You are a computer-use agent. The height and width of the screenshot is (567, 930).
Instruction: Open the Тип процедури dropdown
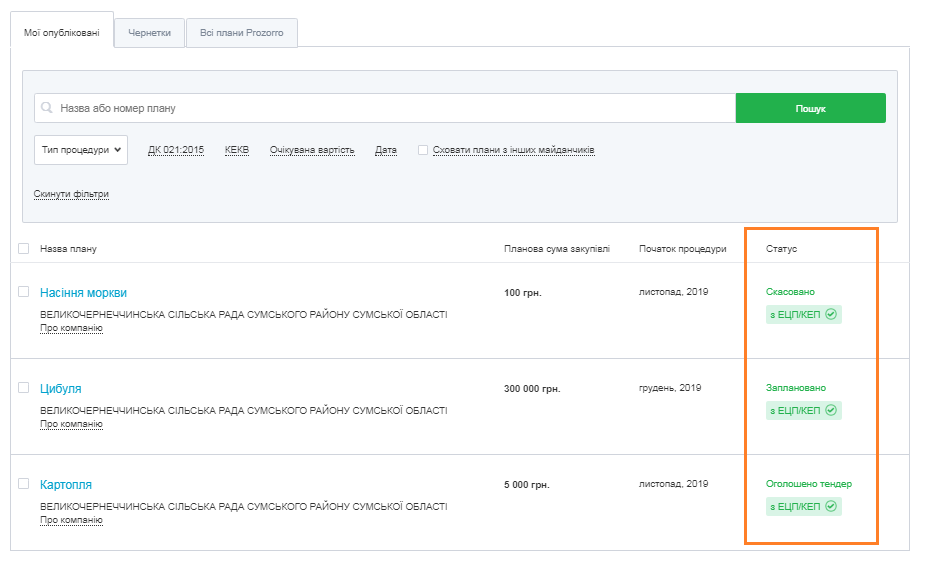click(x=81, y=150)
